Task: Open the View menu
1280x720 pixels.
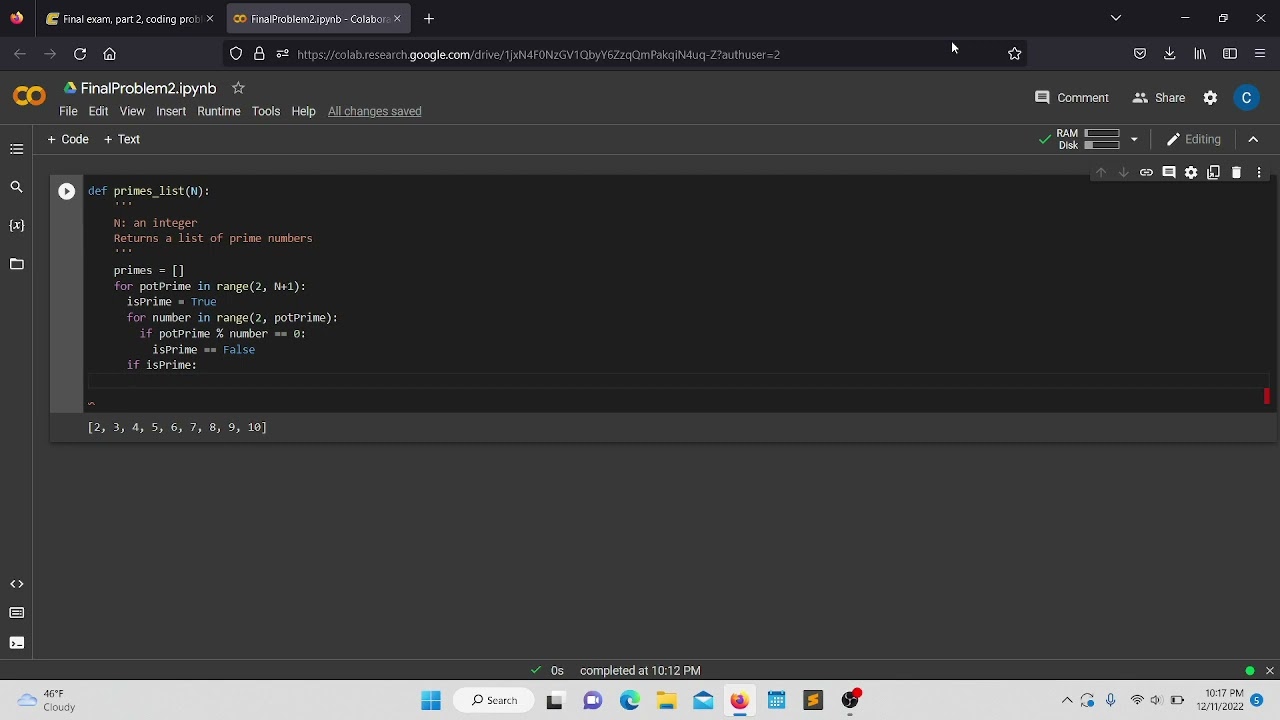Action: pos(132,111)
